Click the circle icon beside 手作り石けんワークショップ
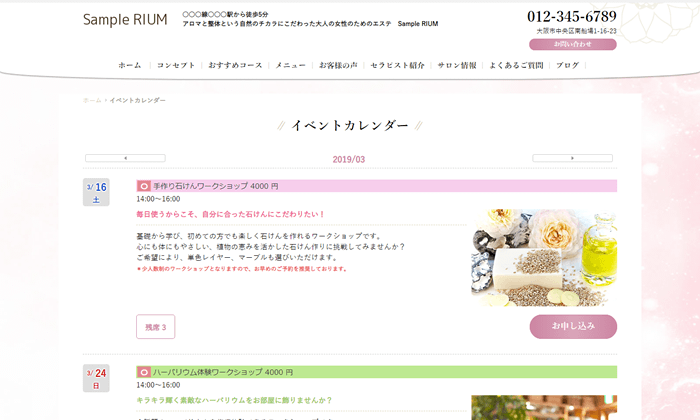This screenshot has width=700, height=420. click(x=143, y=186)
